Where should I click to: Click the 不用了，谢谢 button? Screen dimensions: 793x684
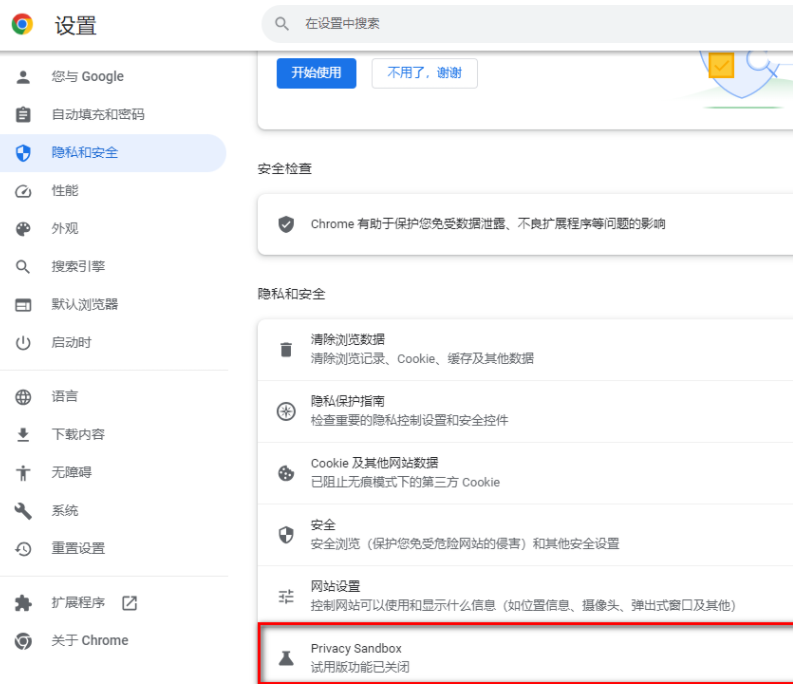[424, 73]
